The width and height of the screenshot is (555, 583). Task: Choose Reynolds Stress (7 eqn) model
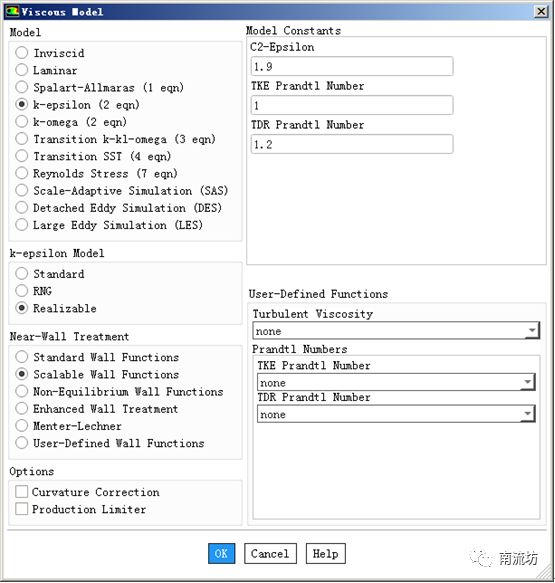point(22,173)
